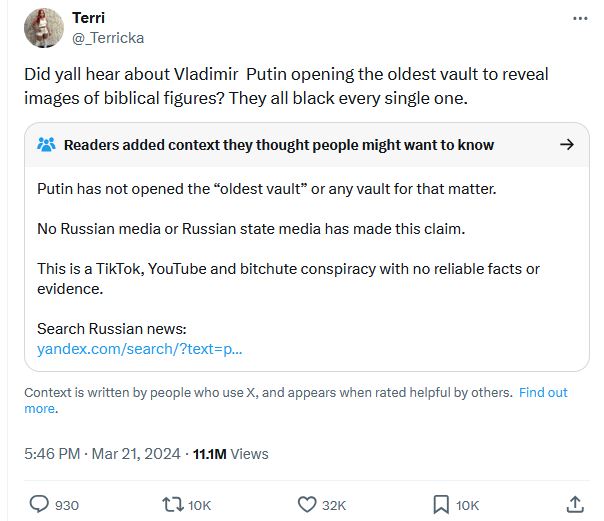The height and width of the screenshot is (521, 604).
Task: Open the reply comment icon
Action: tap(39, 504)
